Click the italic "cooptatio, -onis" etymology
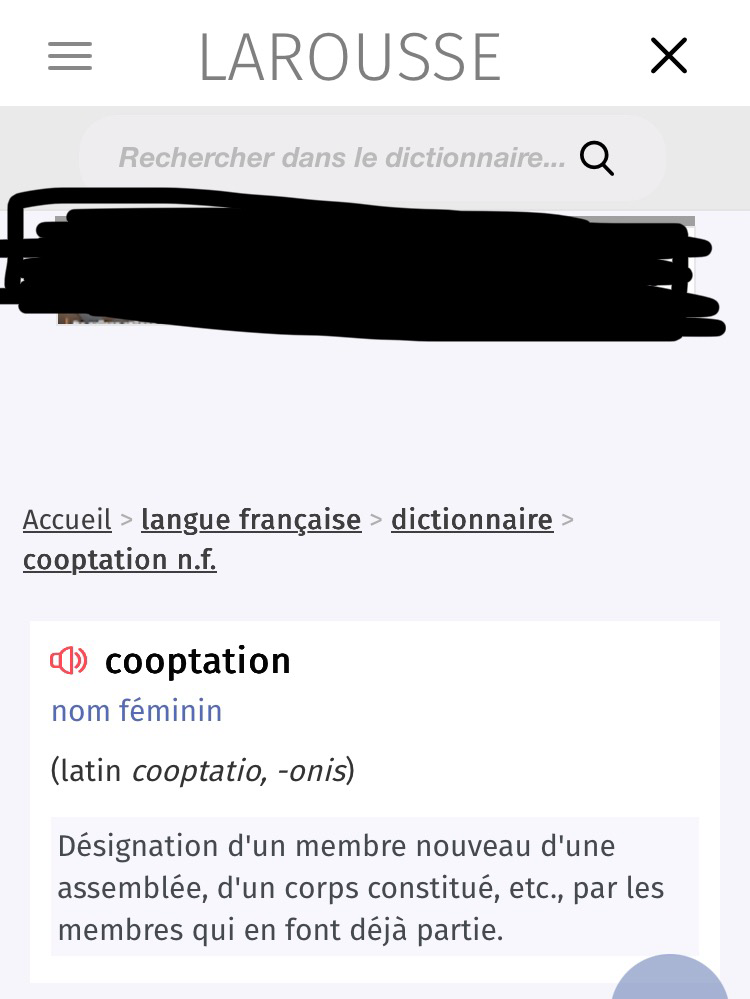Screen dimensions: 750x999 238,771
